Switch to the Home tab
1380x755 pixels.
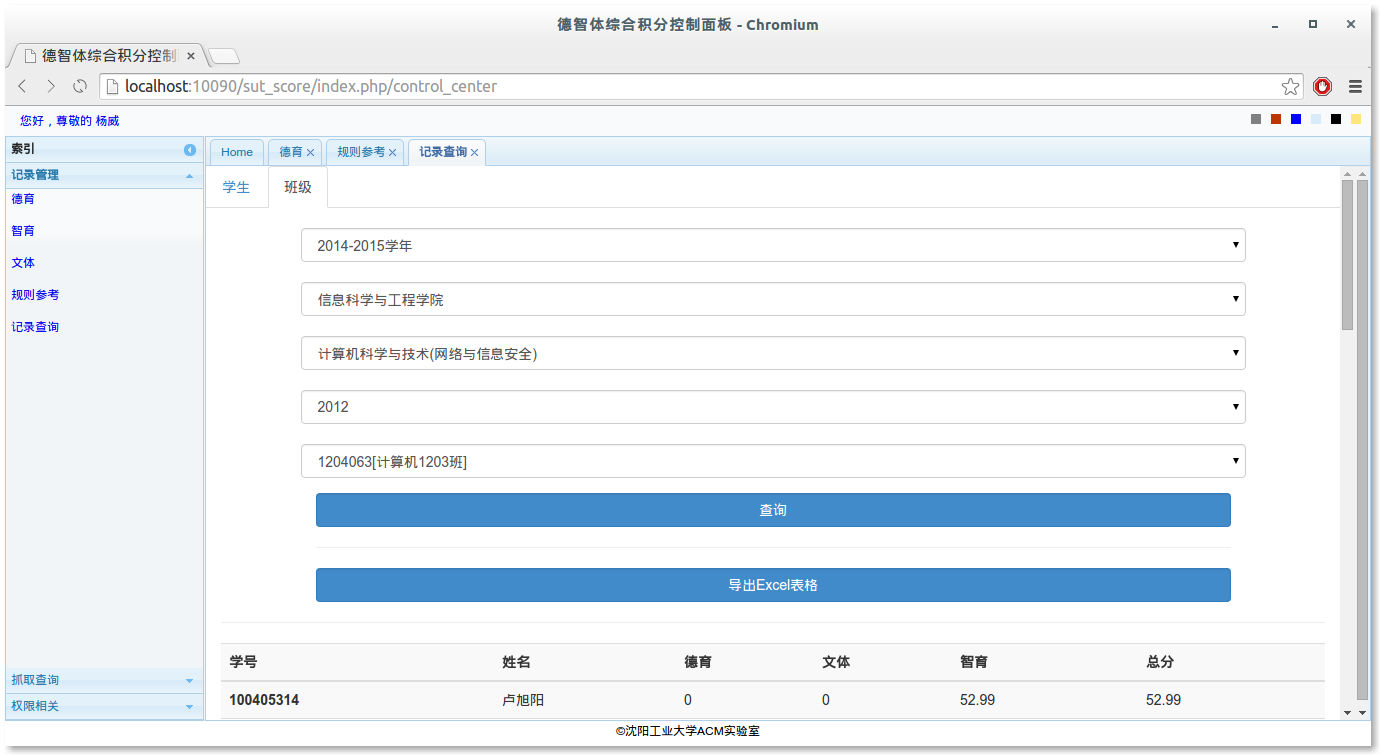(237, 152)
